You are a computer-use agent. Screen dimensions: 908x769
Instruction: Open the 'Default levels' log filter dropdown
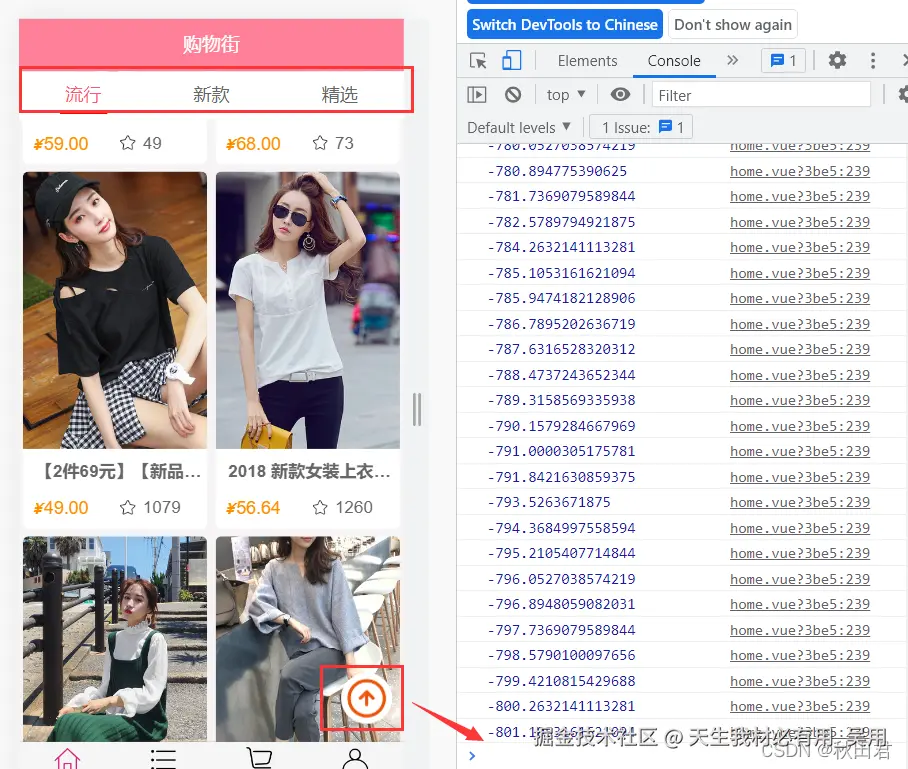(516, 127)
